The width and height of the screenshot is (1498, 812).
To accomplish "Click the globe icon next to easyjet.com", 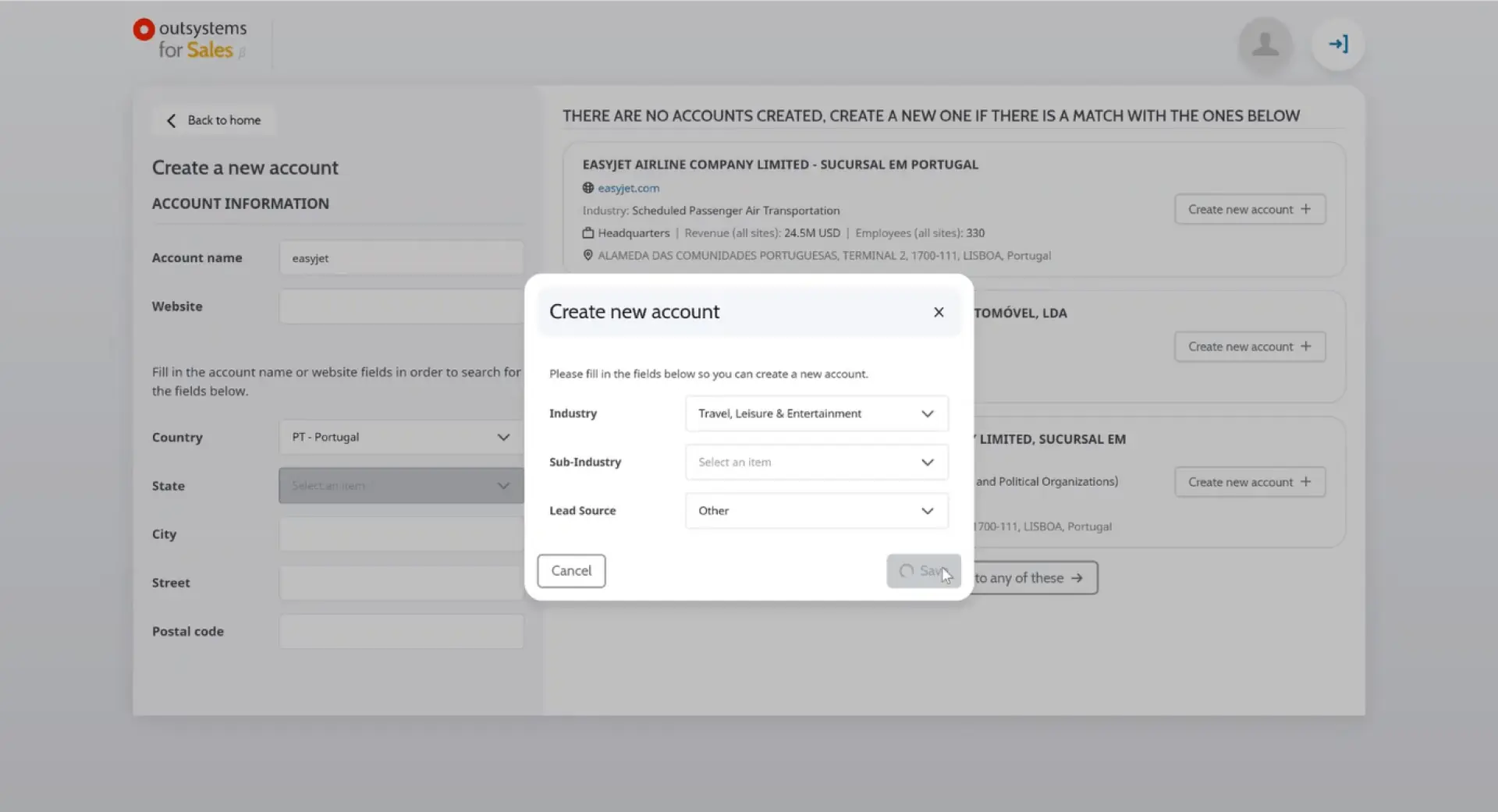I will 587,187.
